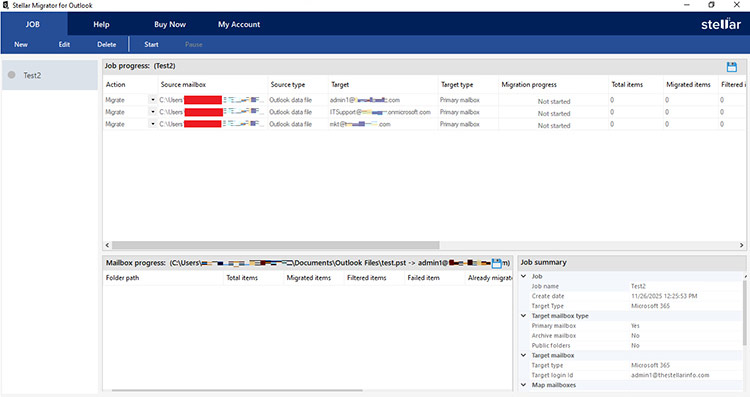The width and height of the screenshot is (750, 397).
Task: Click the Primary mailbox Yes value
Action: 635,326
